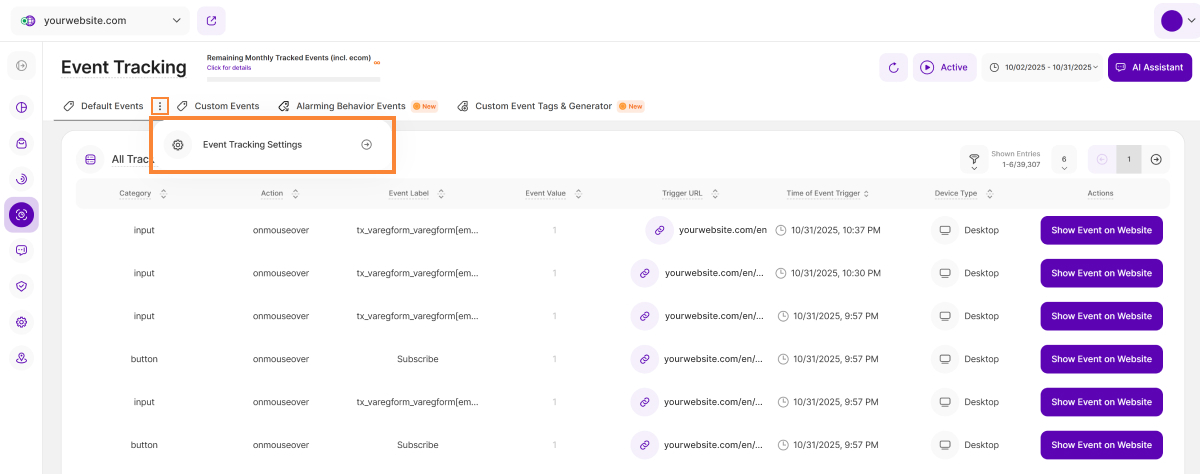Click the refresh icon button
1200x474 pixels.
[x=893, y=67]
